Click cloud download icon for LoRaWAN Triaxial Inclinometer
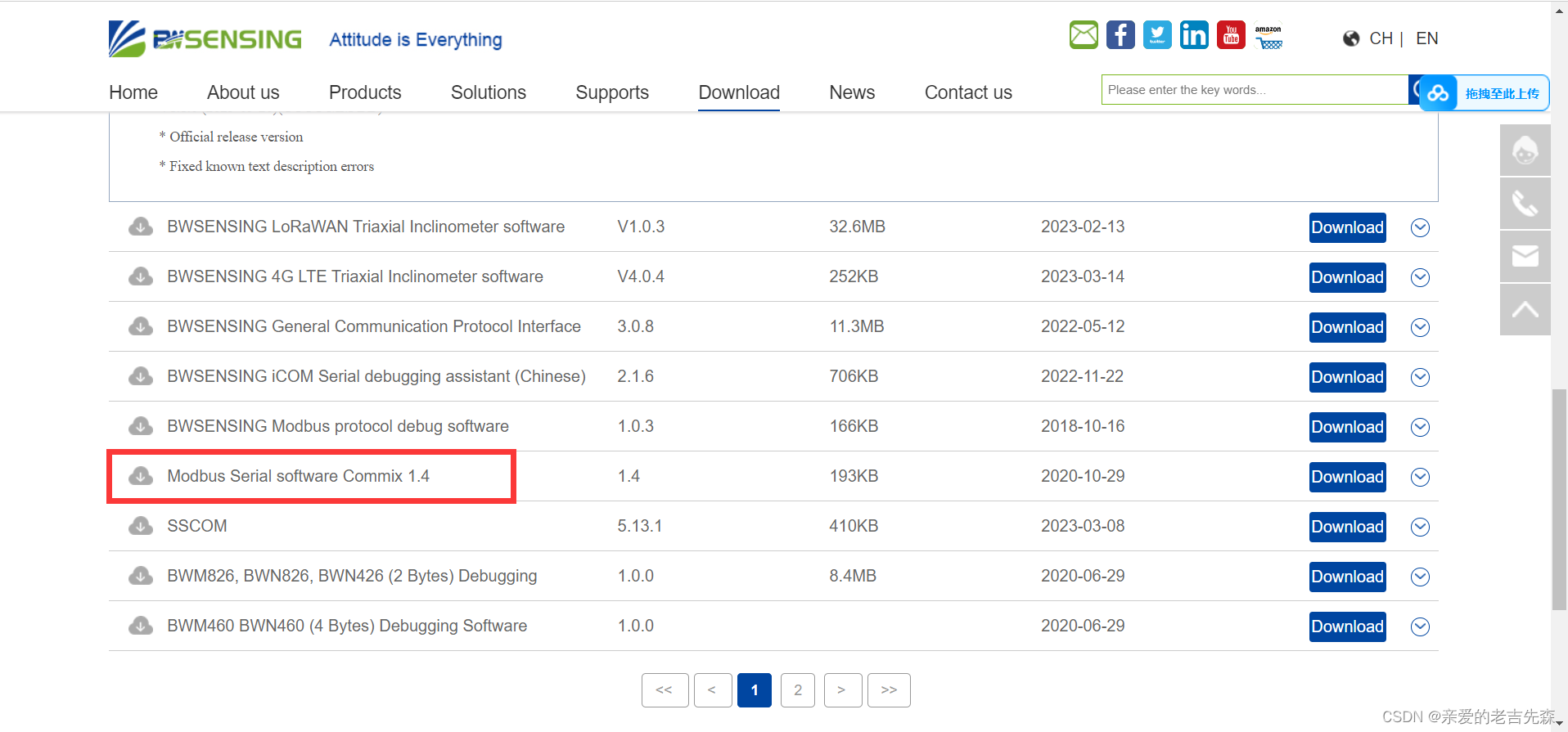This screenshot has height=732, width=1568. coord(141,227)
